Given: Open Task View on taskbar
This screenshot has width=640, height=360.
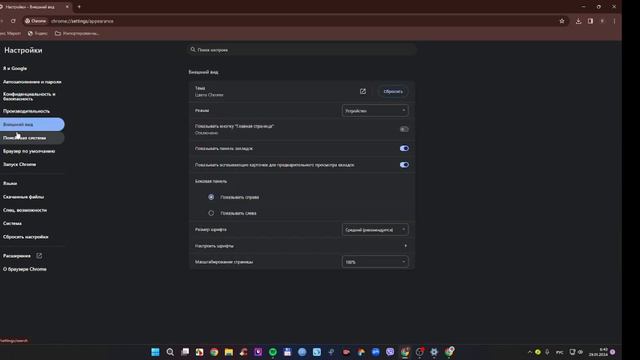Looking at the screenshot, I should [185, 352].
